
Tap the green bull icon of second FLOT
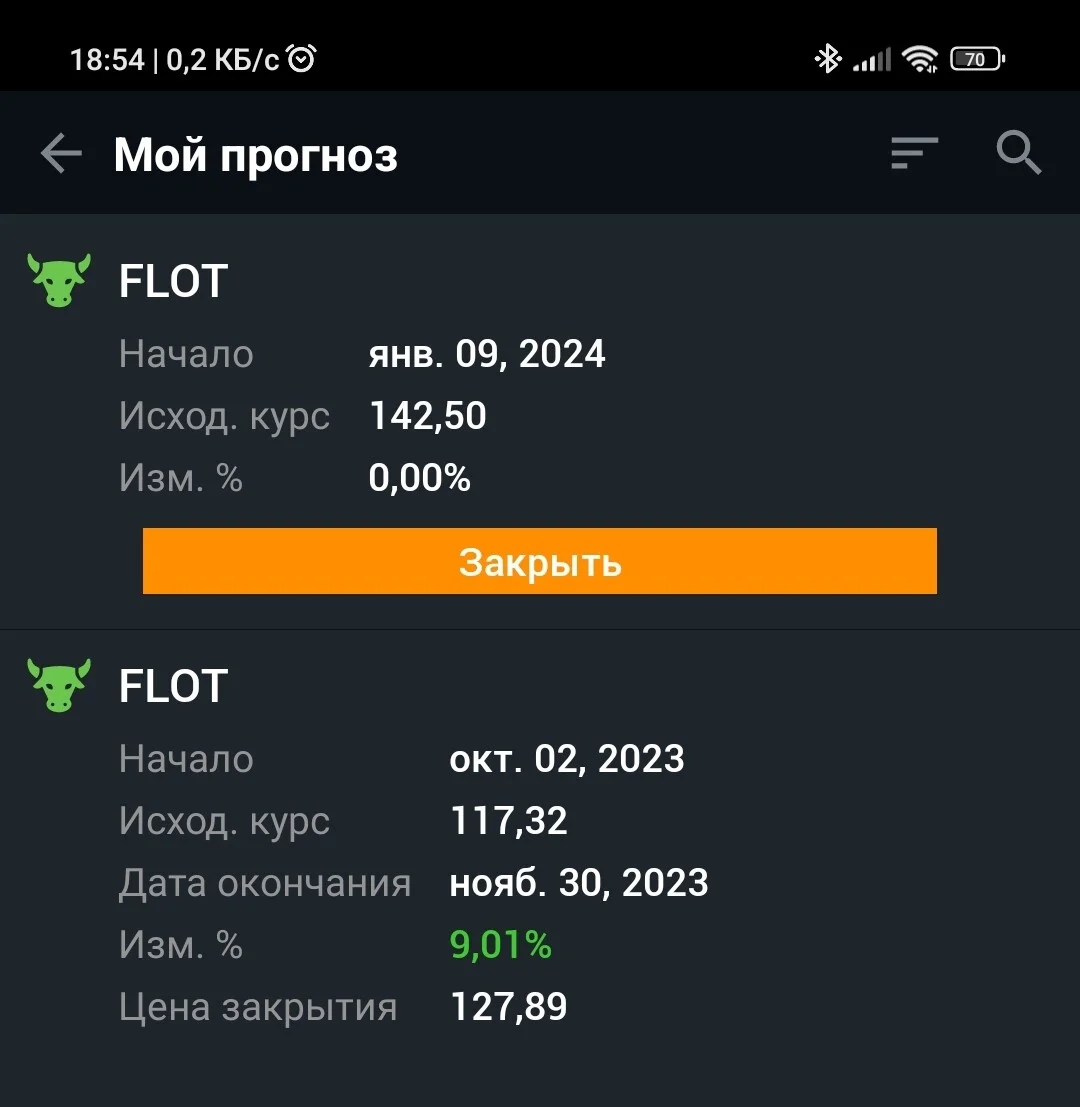click(x=59, y=686)
